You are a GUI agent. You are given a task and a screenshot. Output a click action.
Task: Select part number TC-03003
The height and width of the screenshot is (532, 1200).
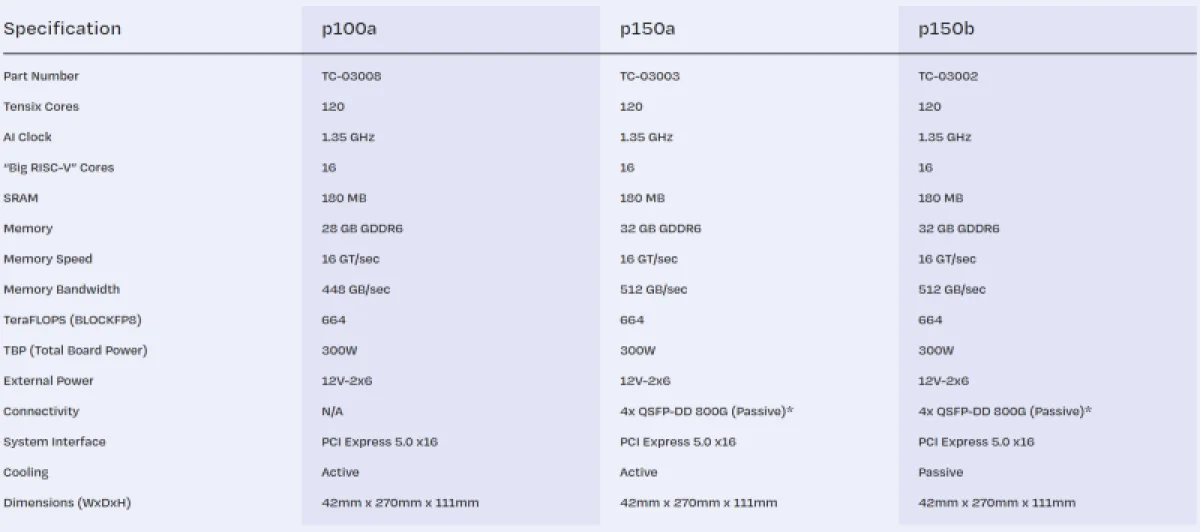(x=649, y=76)
